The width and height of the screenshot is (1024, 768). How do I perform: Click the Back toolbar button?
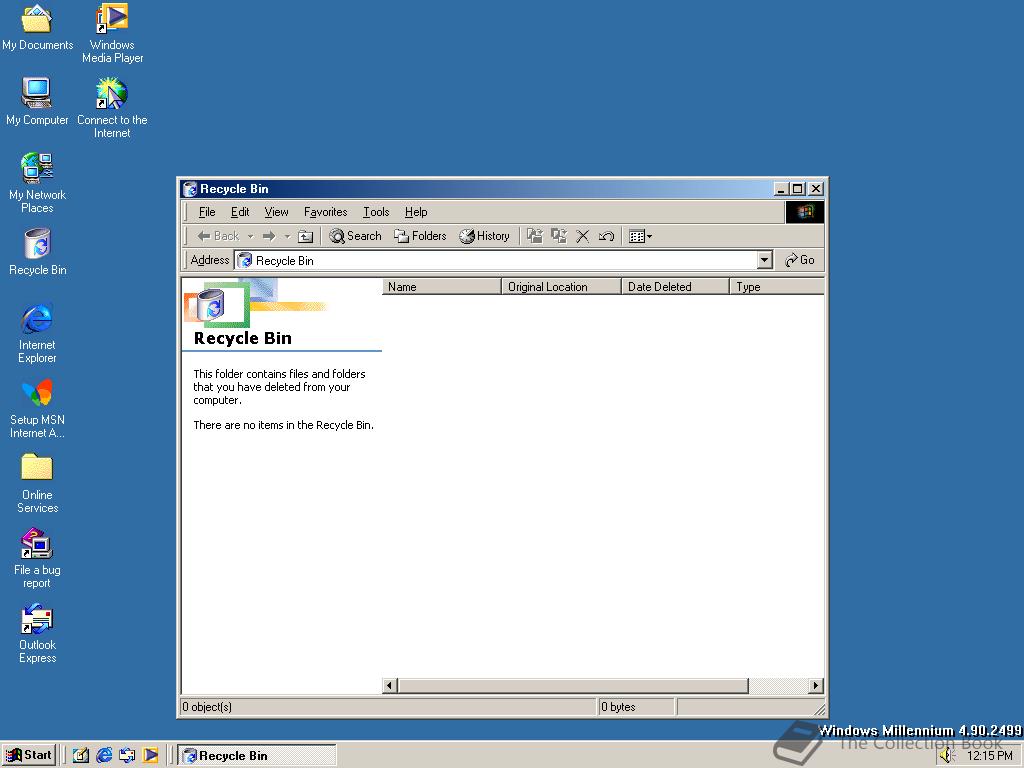coord(218,236)
